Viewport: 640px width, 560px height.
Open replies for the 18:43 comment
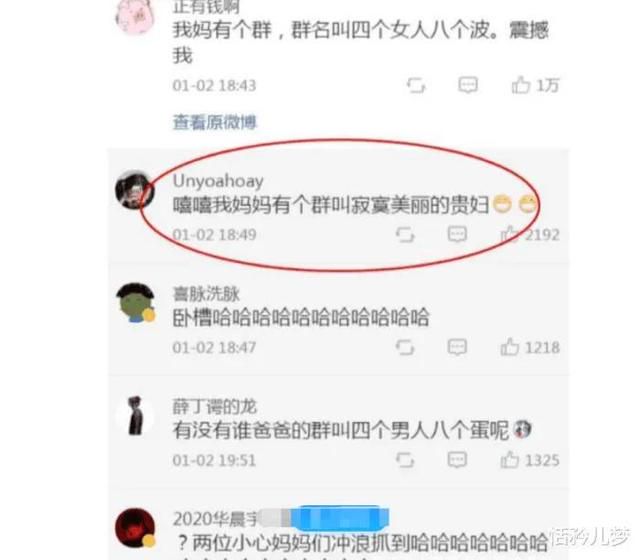(x=468, y=85)
